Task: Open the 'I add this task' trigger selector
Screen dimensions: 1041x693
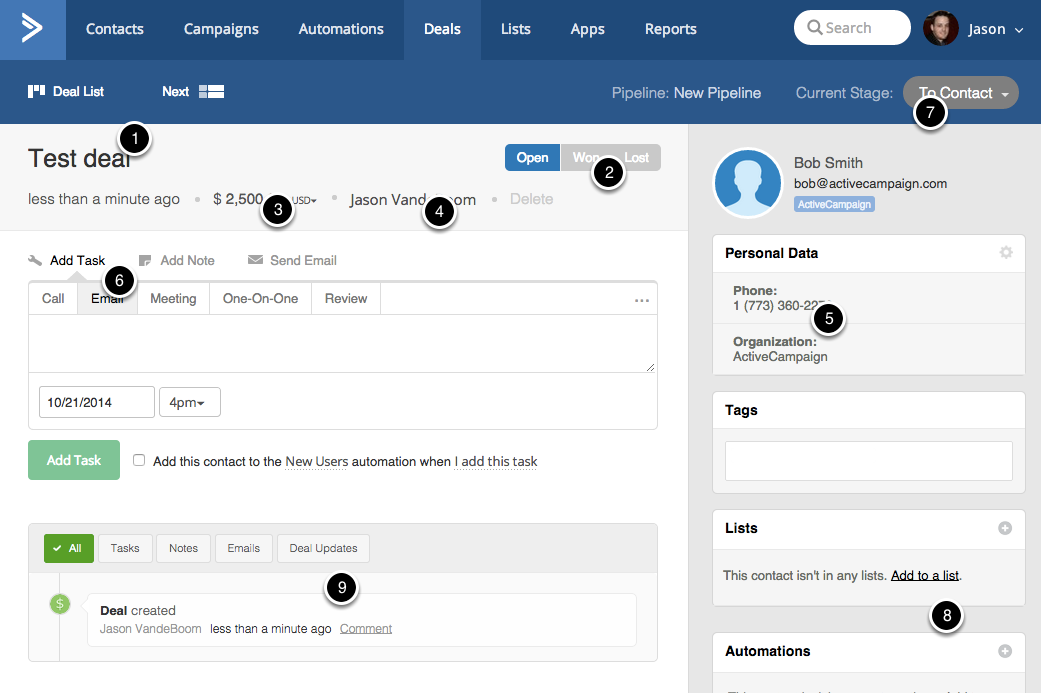Action: 496,461
